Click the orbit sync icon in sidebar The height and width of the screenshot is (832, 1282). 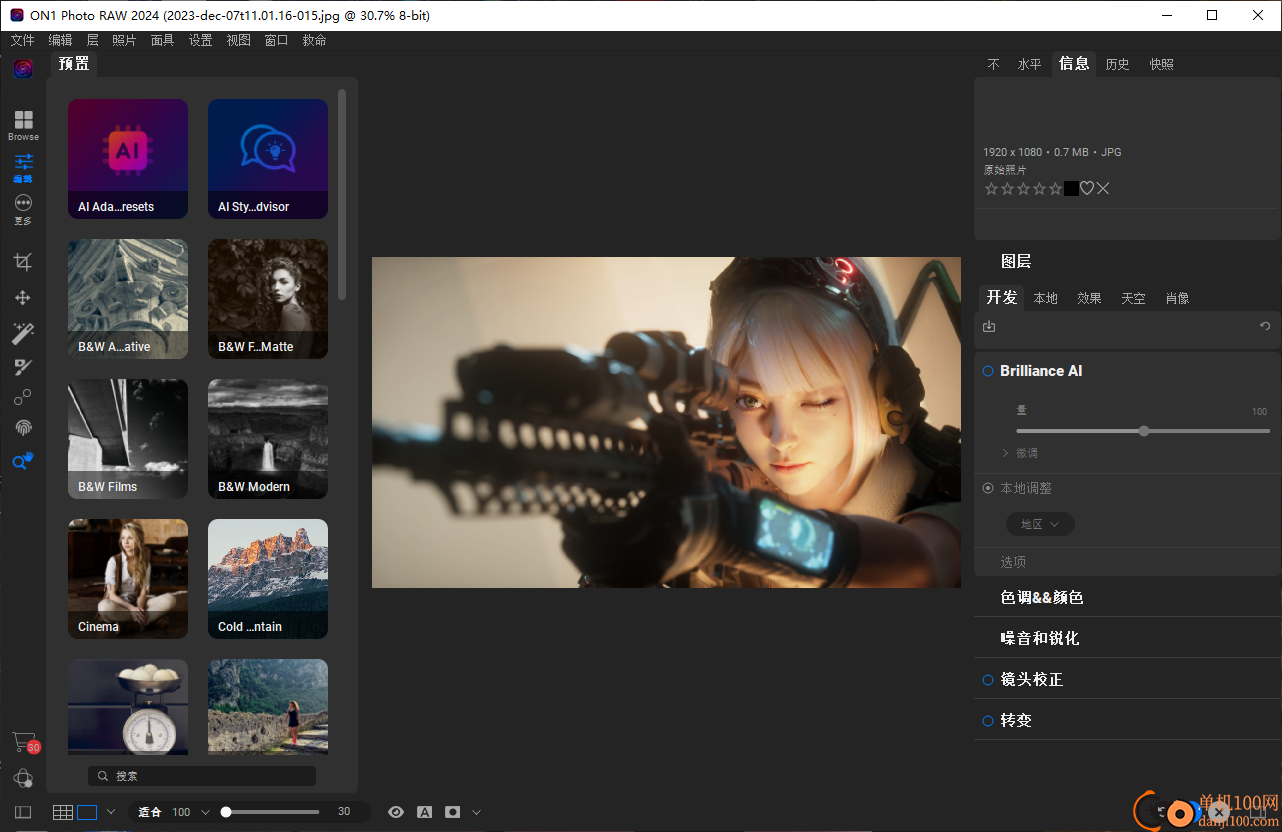[x=23, y=778]
